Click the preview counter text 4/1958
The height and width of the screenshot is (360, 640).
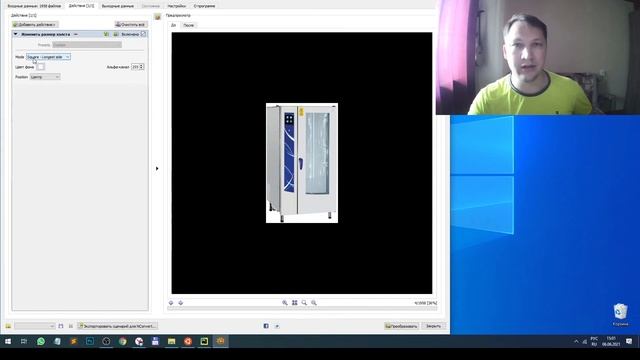[425, 303]
